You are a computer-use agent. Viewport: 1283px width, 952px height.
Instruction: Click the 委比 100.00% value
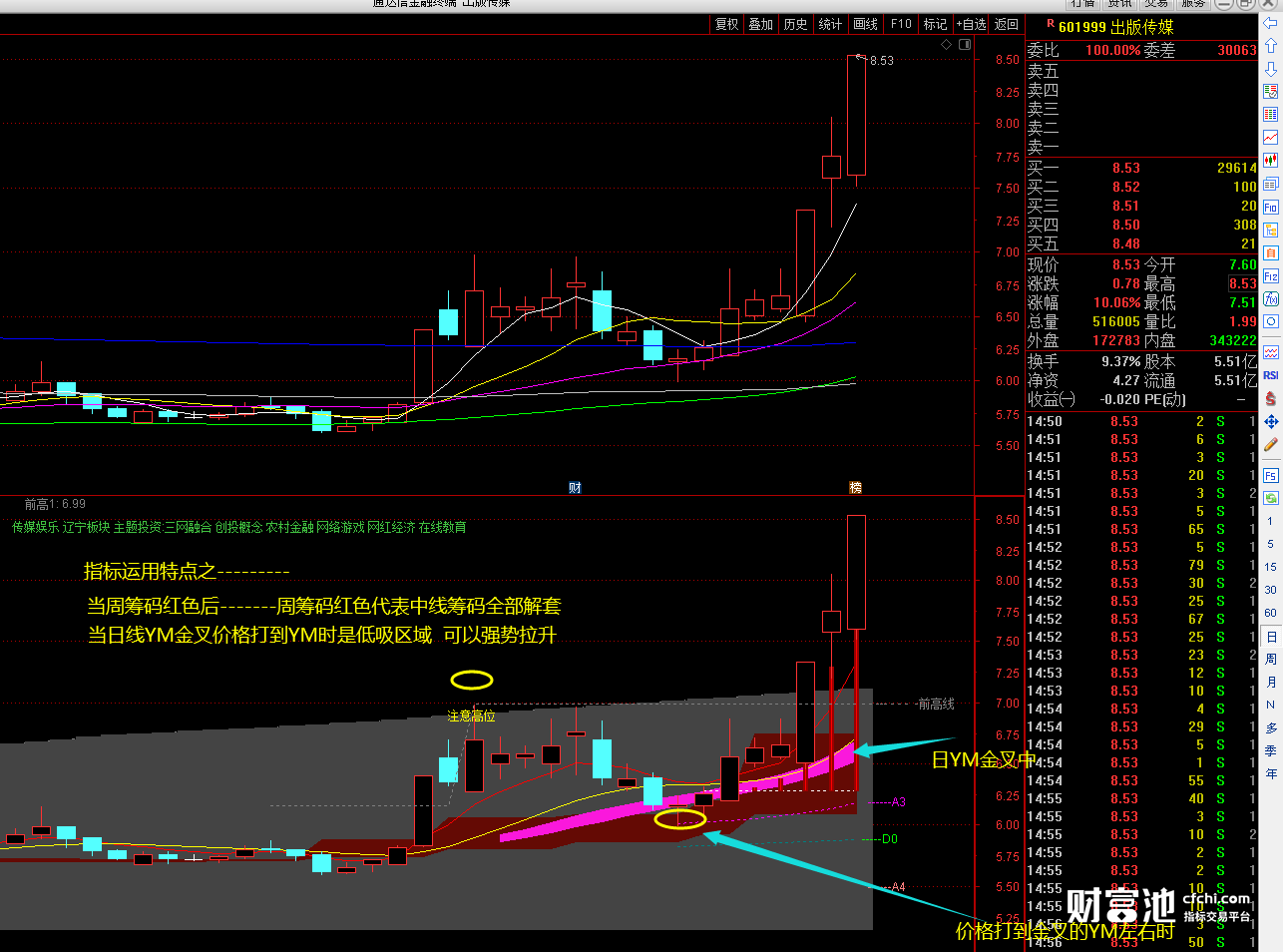[1112, 50]
